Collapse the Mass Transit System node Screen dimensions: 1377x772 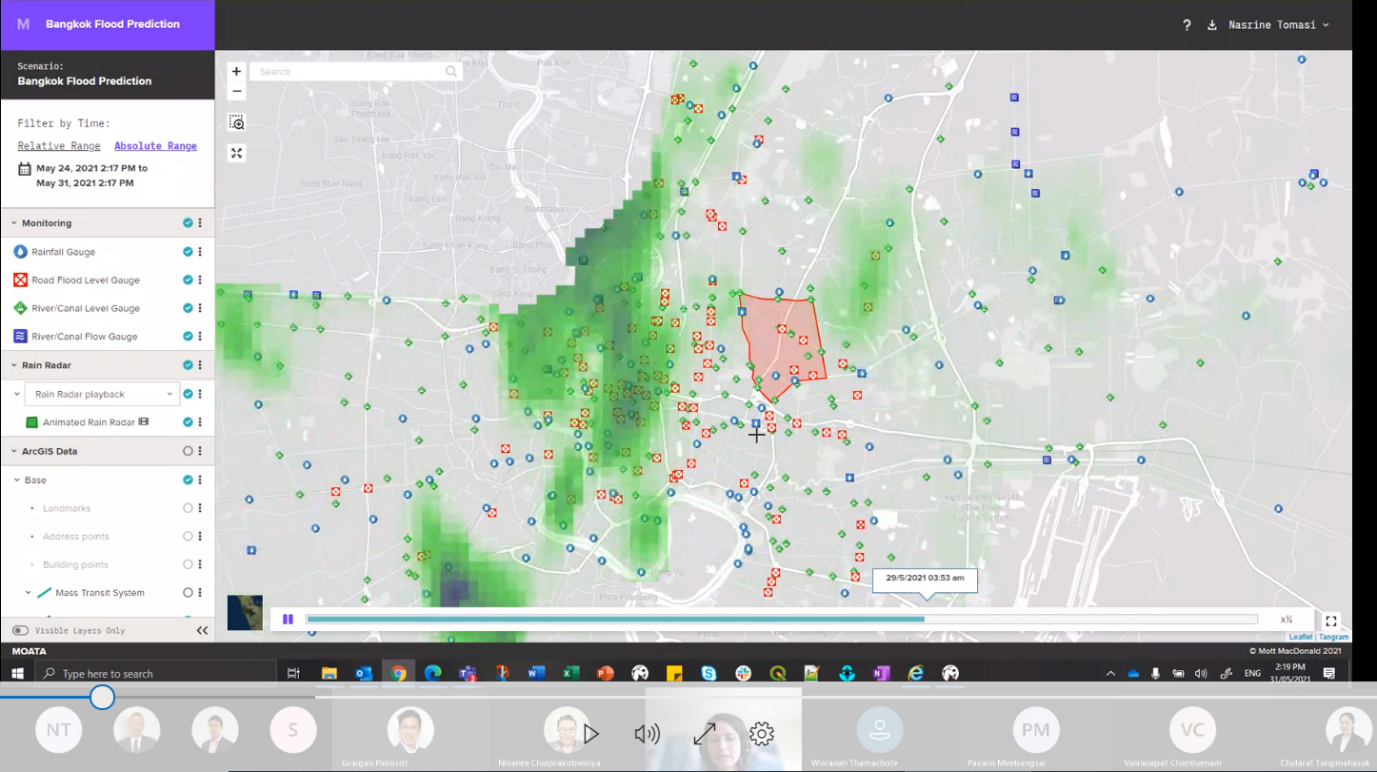[x=28, y=593]
